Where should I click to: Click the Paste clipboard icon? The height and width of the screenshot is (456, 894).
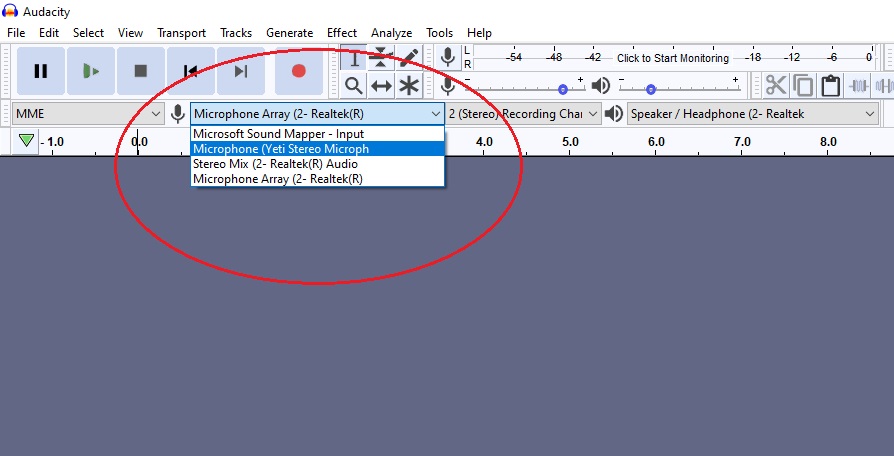click(x=831, y=86)
